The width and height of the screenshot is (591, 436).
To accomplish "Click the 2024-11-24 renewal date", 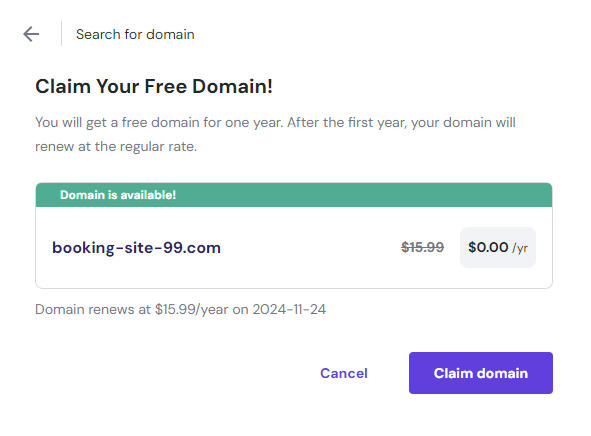I will (x=289, y=309).
